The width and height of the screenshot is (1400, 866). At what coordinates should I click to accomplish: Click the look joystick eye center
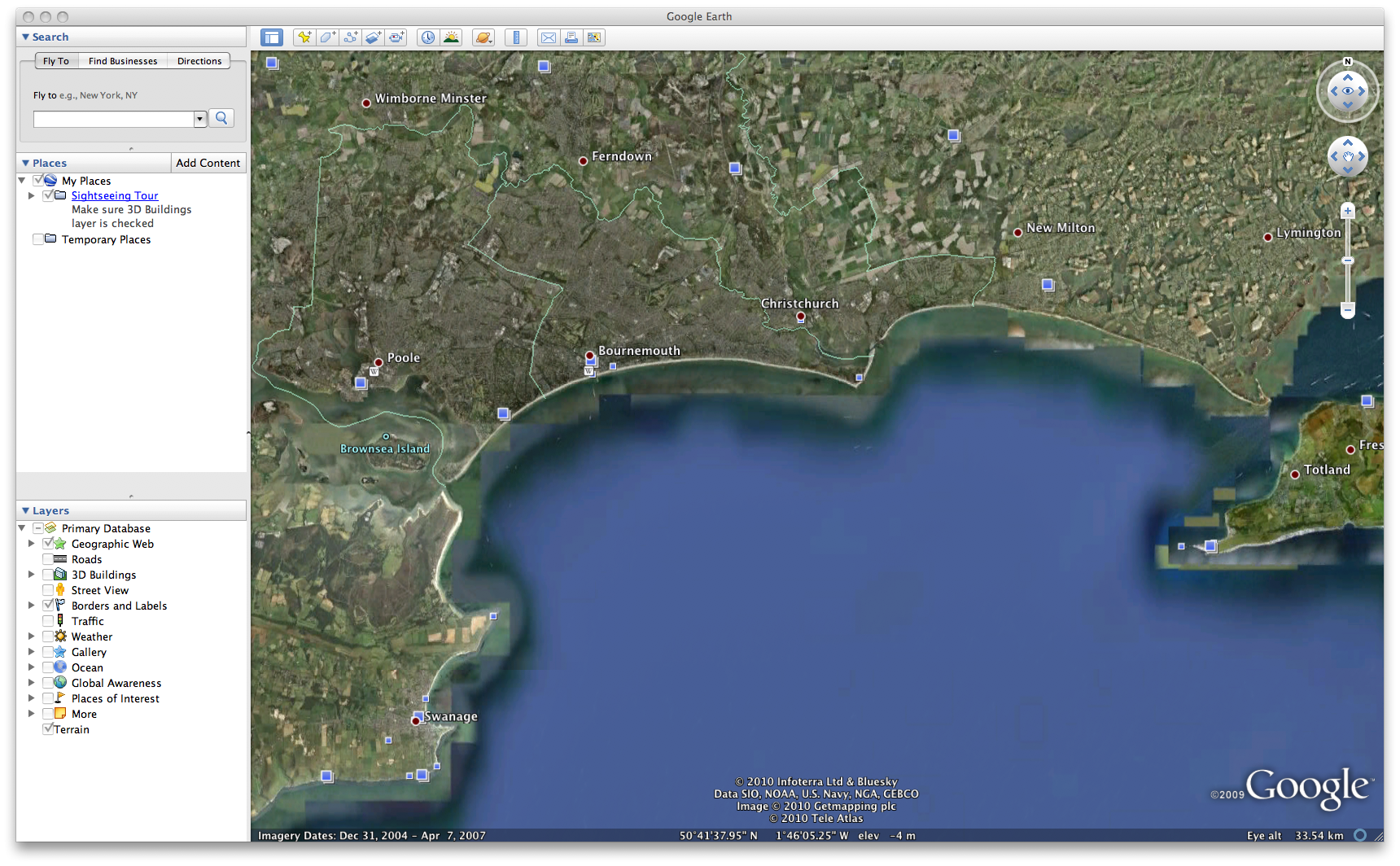(x=1348, y=91)
